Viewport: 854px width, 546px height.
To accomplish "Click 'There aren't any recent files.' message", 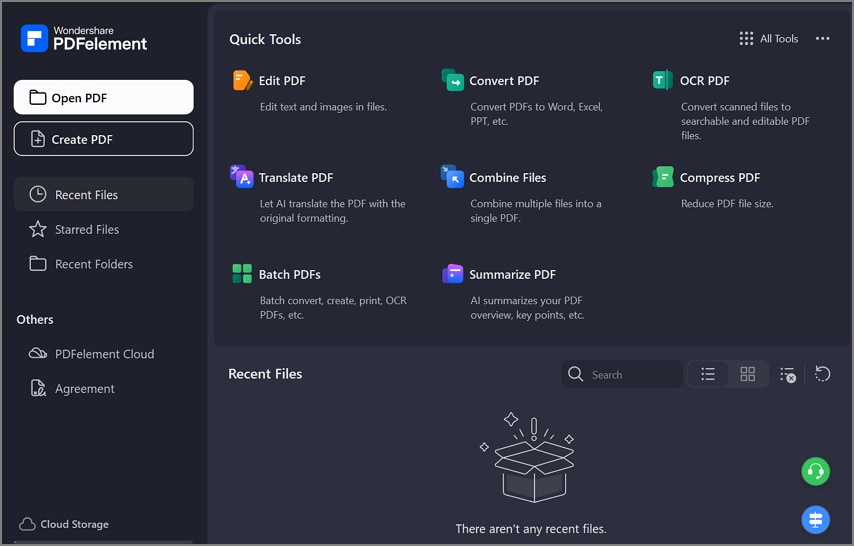I will tap(531, 529).
